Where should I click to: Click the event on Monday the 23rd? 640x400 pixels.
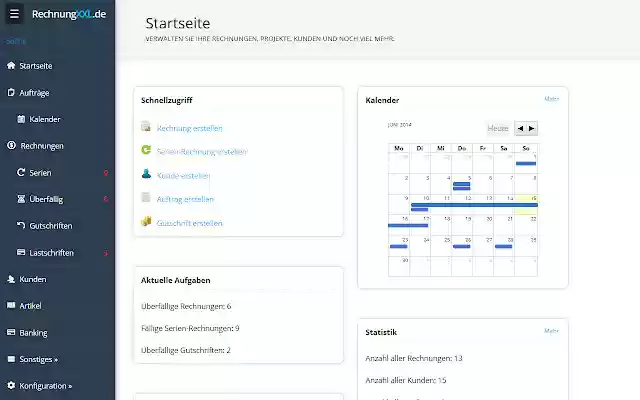click(399, 246)
